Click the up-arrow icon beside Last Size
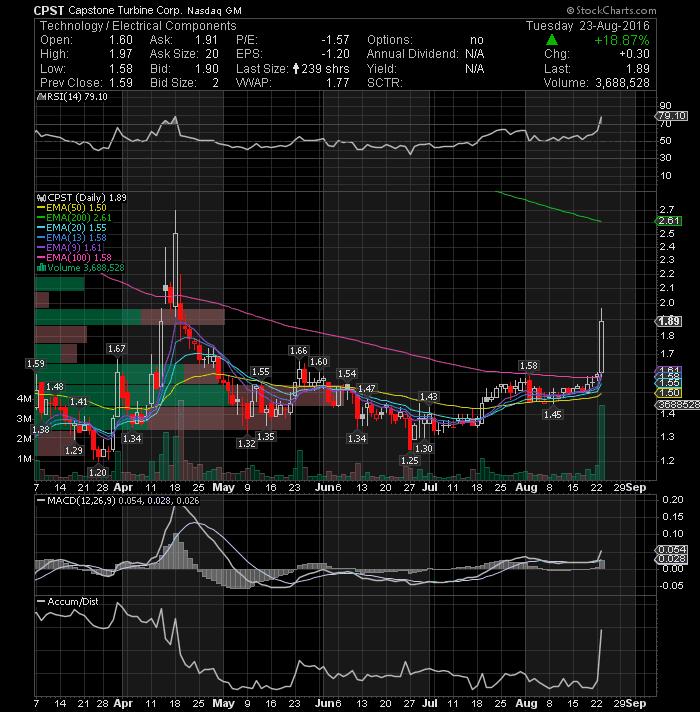Image resolution: width=700 pixels, height=712 pixels. click(296, 69)
